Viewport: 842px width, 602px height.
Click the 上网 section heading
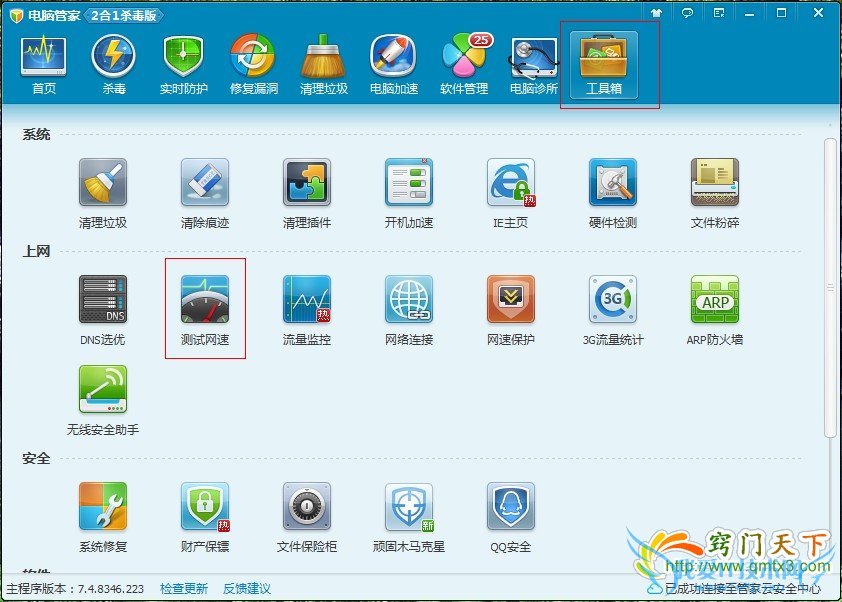click(x=36, y=251)
